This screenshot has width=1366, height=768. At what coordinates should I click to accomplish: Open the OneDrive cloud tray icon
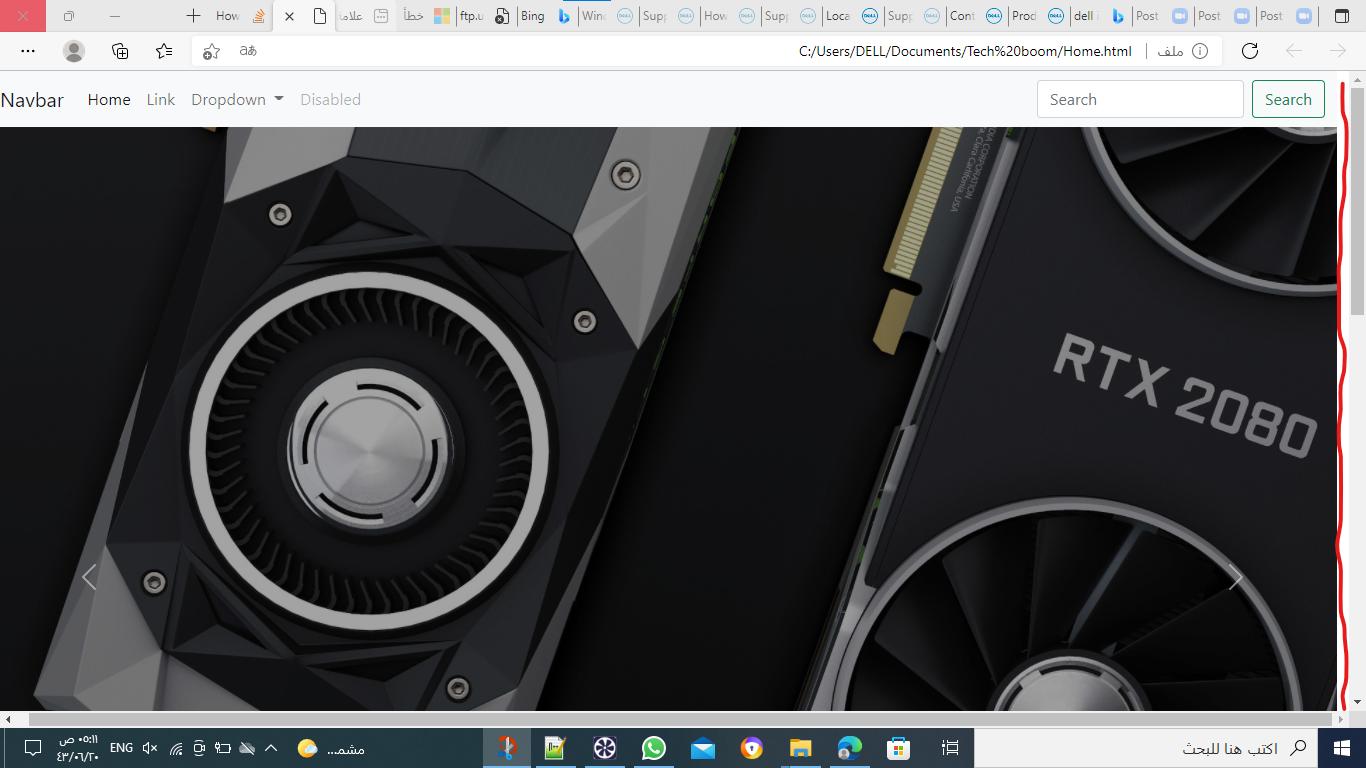tap(247, 748)
